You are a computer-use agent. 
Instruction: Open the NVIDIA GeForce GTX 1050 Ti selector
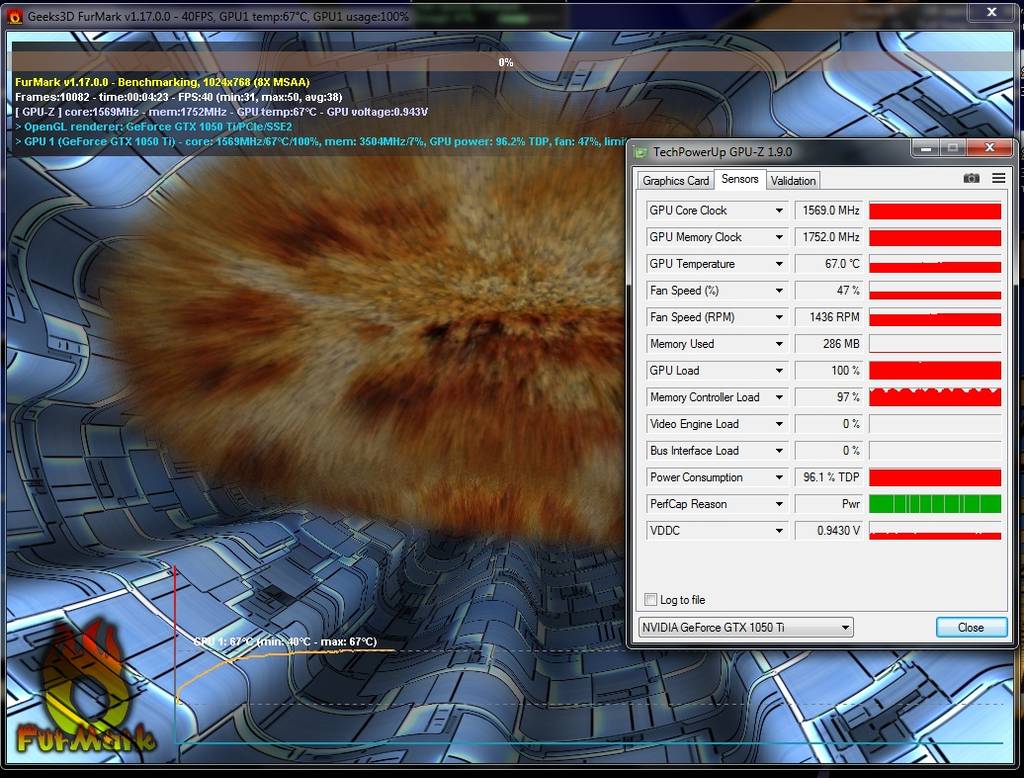click(x=746, y=628)
